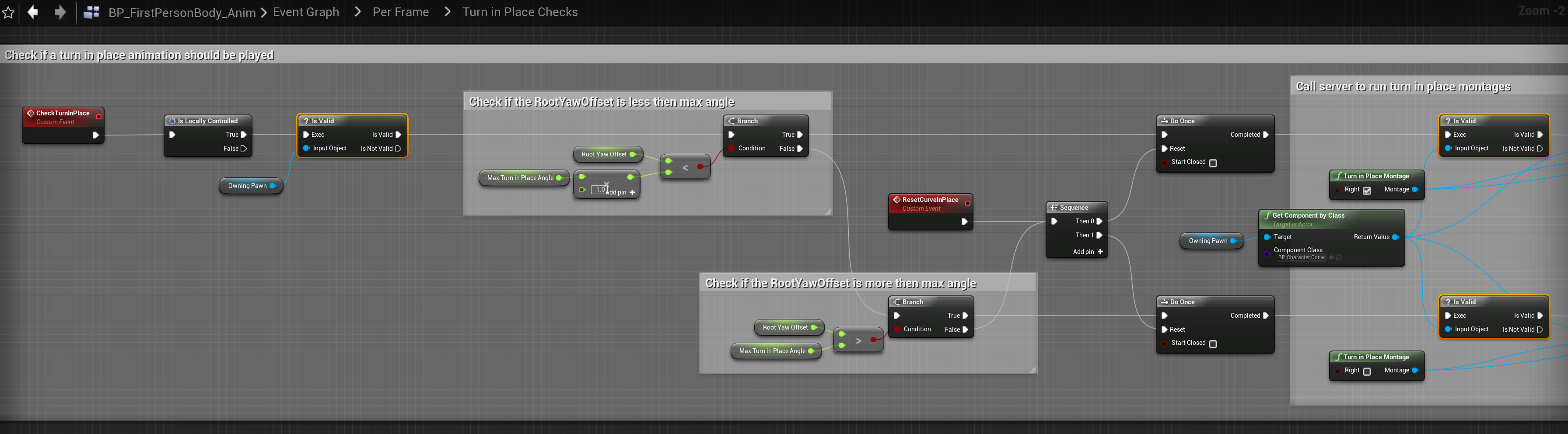Image resolution: width=1568 pixels, height=434 pixels.
Task: Toggle Start Closed on the lower Do Once
Action: (1212, 344)
